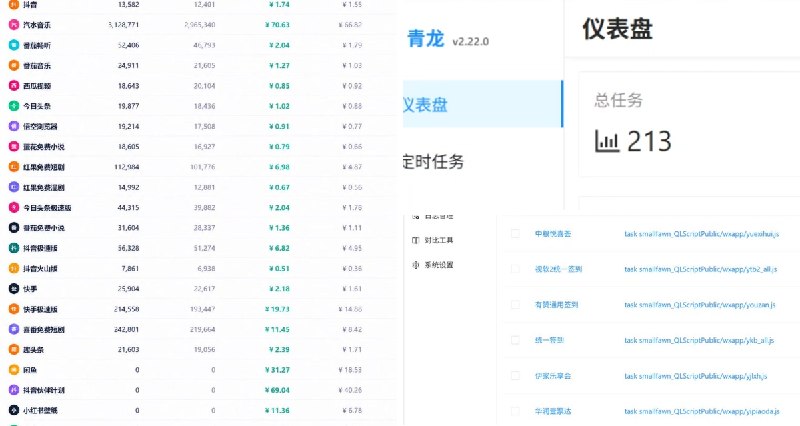Click the 小红书壁纸 app name

click(x=40, y=410)
